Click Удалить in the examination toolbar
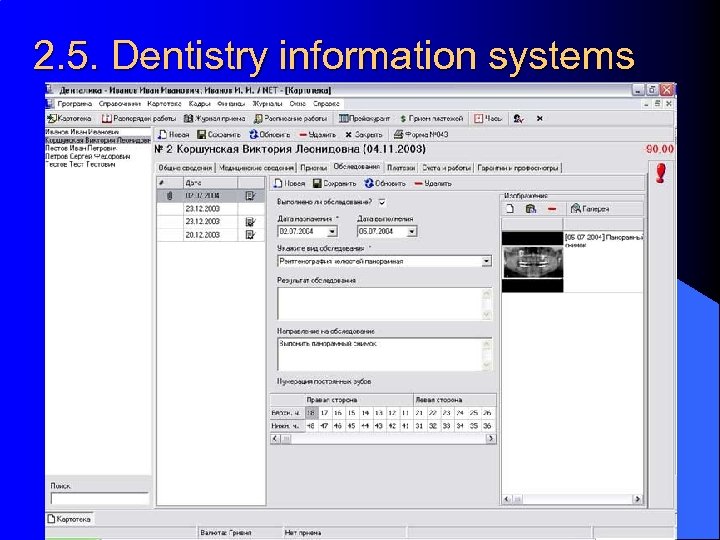Image resolution: width=720 pixels, height=540 pixels. 432,183
